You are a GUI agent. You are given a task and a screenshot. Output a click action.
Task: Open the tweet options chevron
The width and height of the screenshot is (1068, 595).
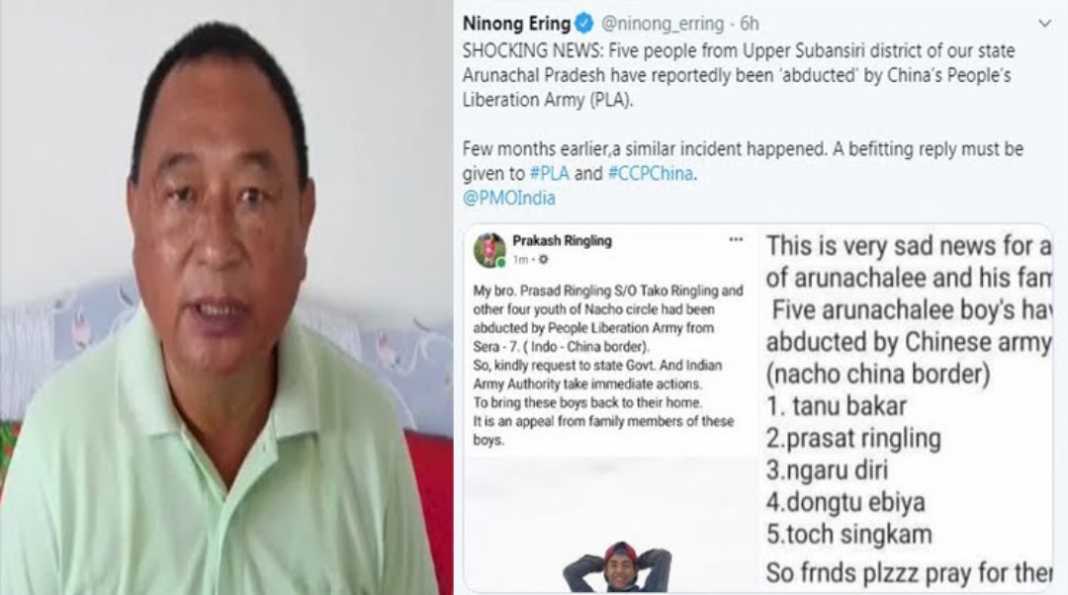pos(1043,24)
